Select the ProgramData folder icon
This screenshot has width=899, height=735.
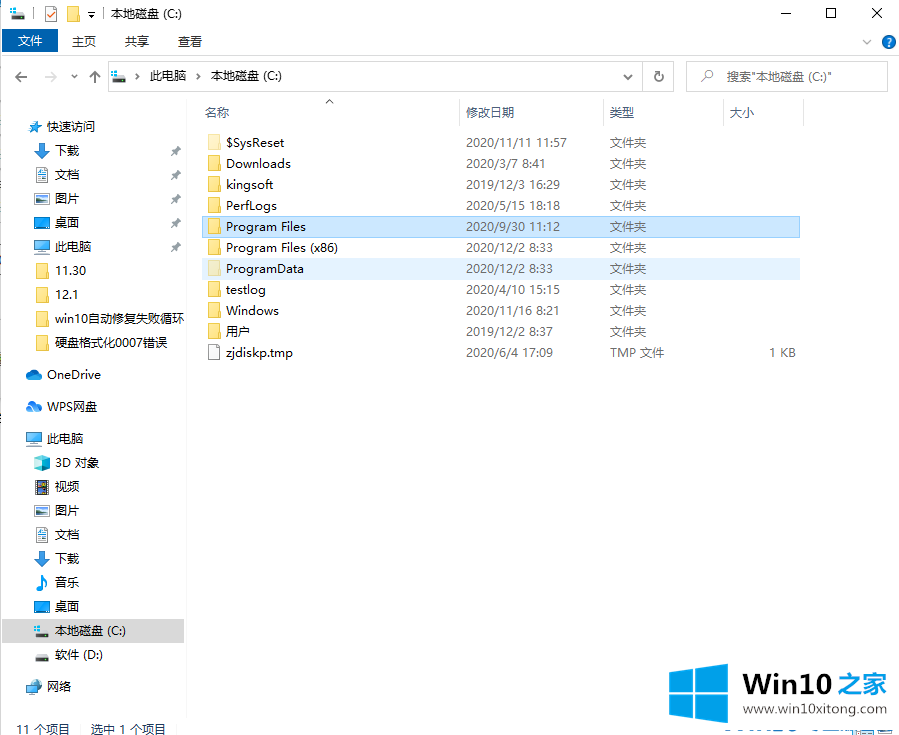click(x=214, y=268)
